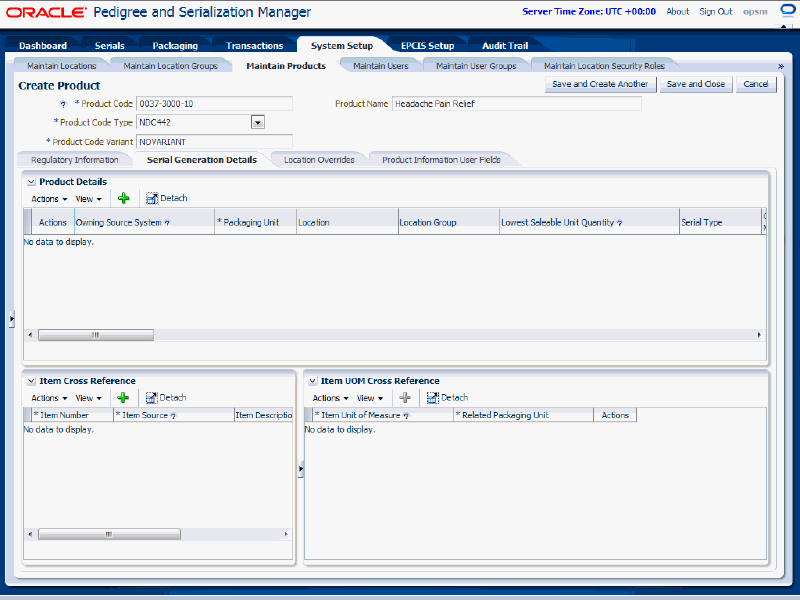Click Product Details scroll right arrow
Screen dimensions: 800x600
click(x=759, y=335)
